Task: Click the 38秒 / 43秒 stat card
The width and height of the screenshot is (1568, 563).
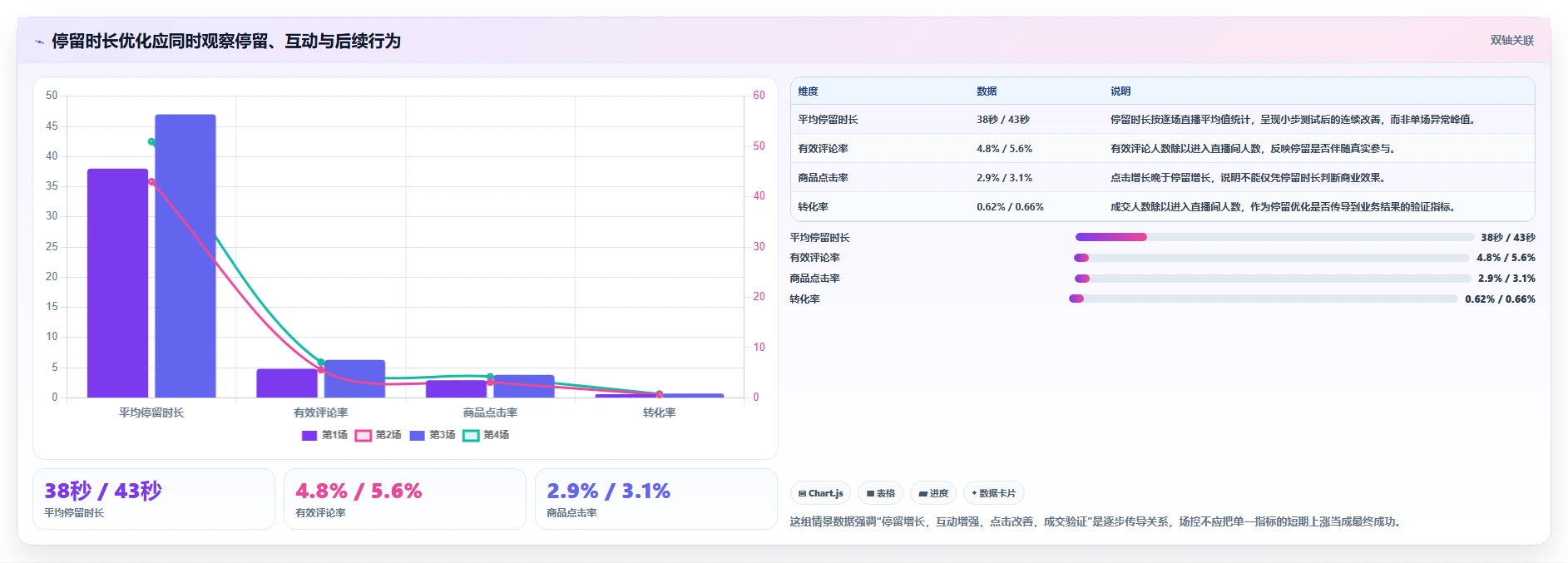Action: point(154,499)
